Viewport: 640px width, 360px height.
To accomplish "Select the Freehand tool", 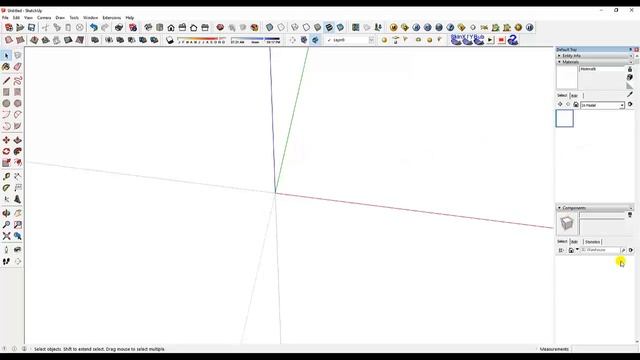I will 18,81.
